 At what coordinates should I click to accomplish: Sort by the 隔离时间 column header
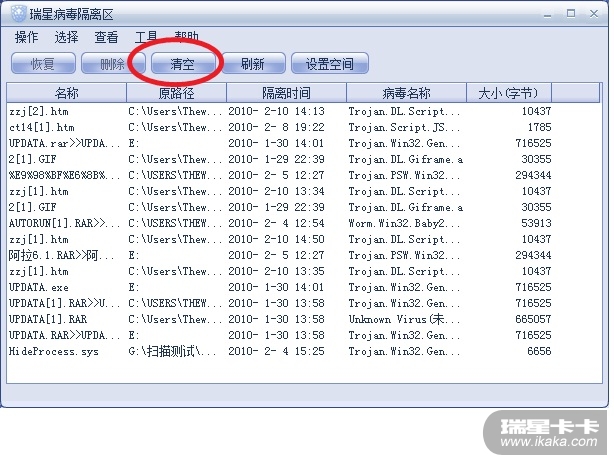coord(286,93)
